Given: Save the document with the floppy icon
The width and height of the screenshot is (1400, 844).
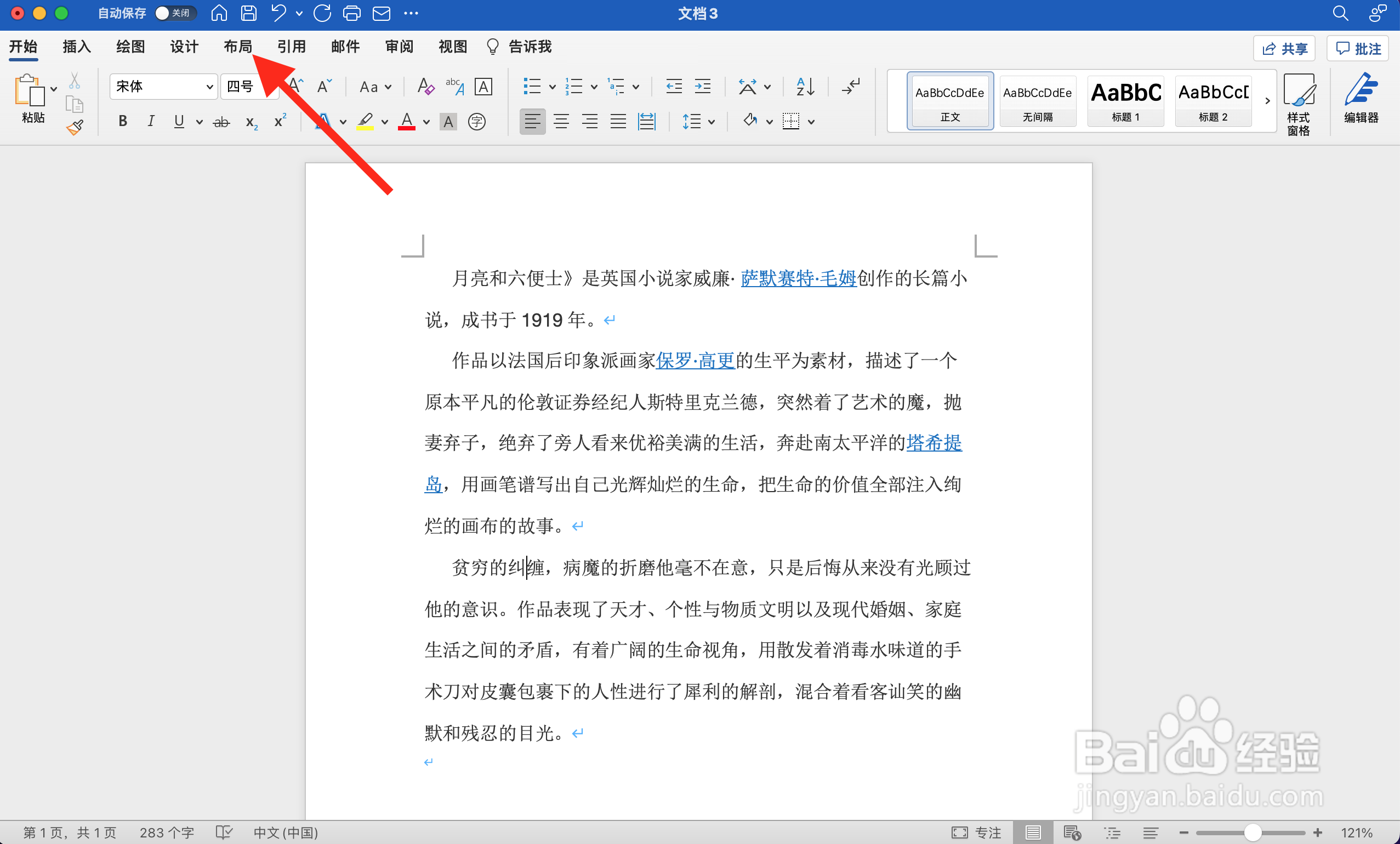Looking at the screenshot, I should point(248,13).
